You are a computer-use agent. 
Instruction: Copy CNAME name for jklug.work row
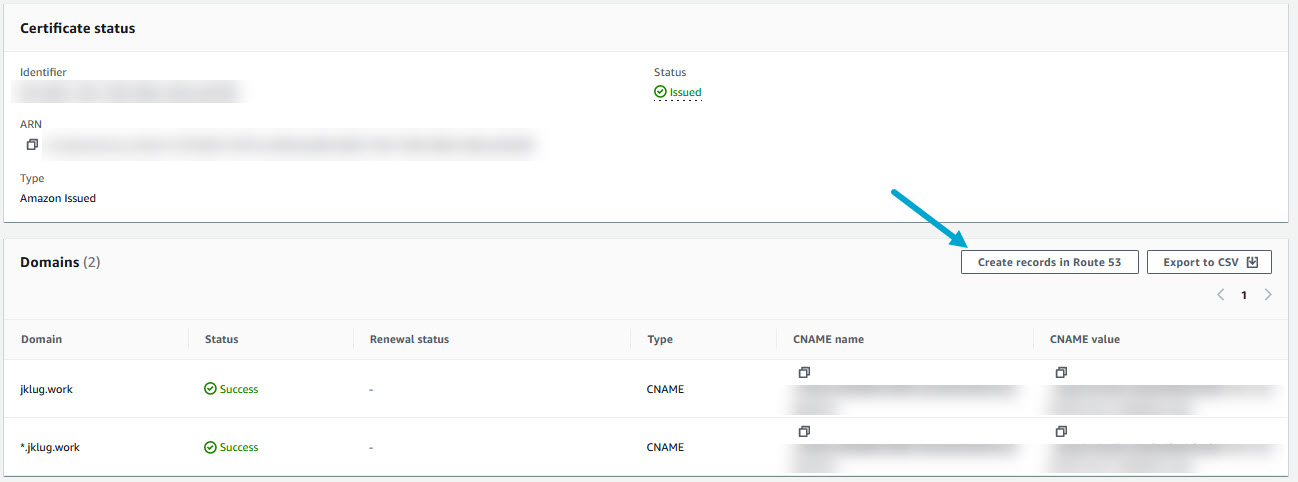[803, 372]
